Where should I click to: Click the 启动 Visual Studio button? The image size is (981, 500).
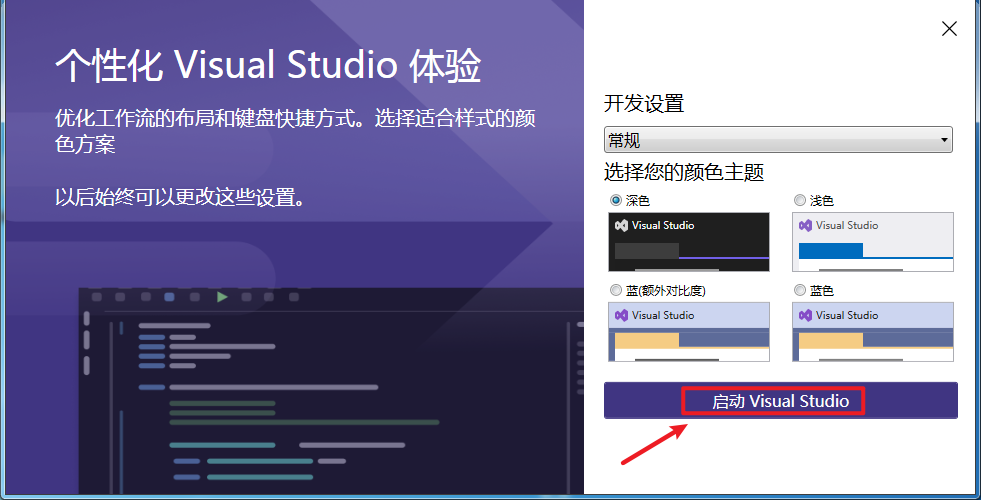pos(781,401)
